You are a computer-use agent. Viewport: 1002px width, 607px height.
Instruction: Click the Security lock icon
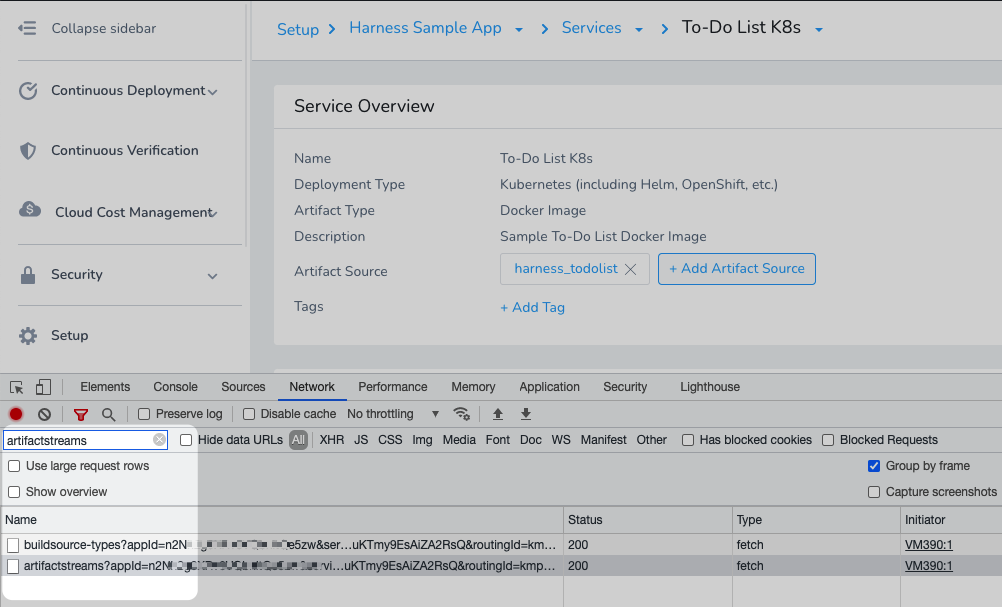pos(28,275)
